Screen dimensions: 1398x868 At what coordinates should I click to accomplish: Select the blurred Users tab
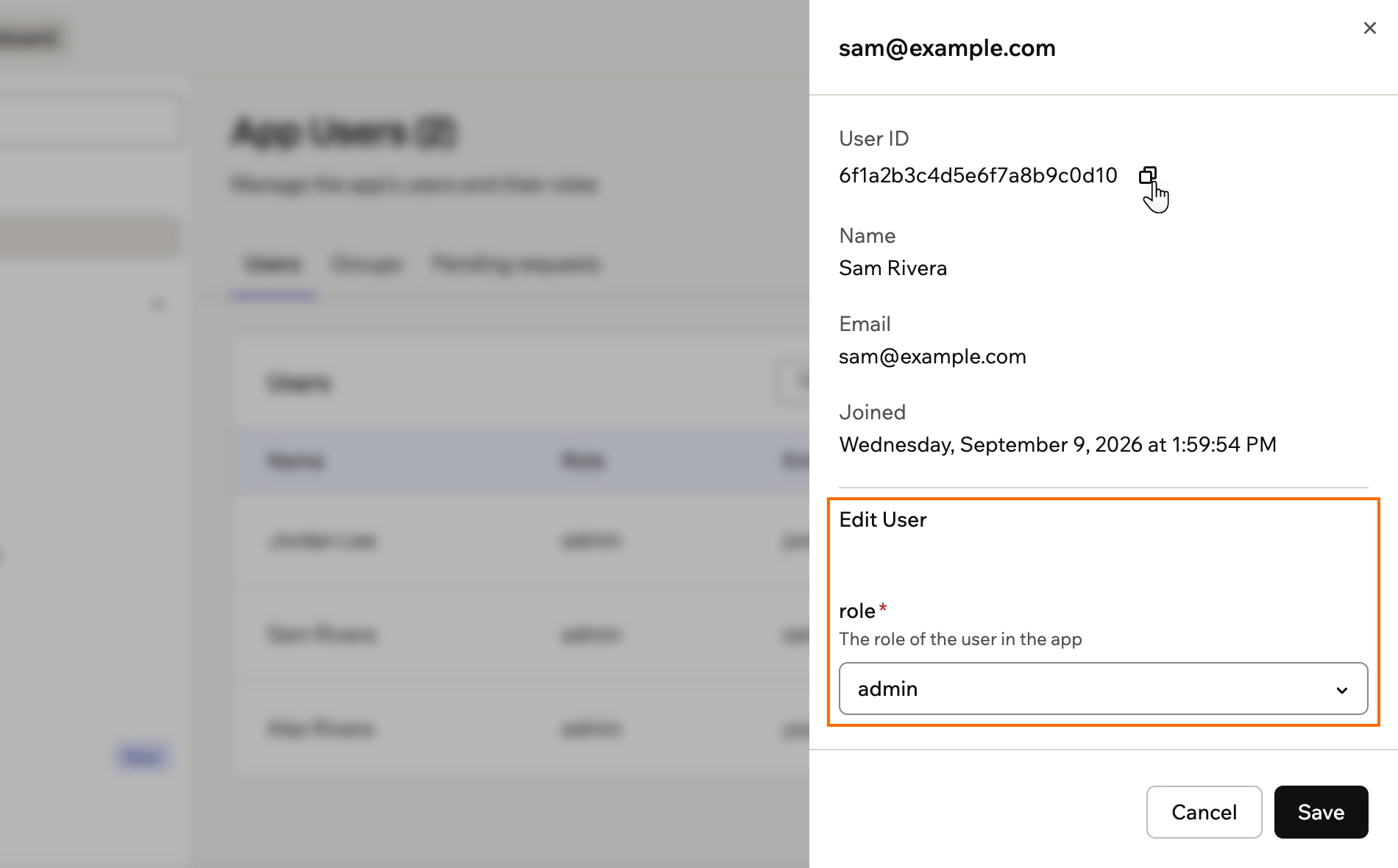coord(272,264)
